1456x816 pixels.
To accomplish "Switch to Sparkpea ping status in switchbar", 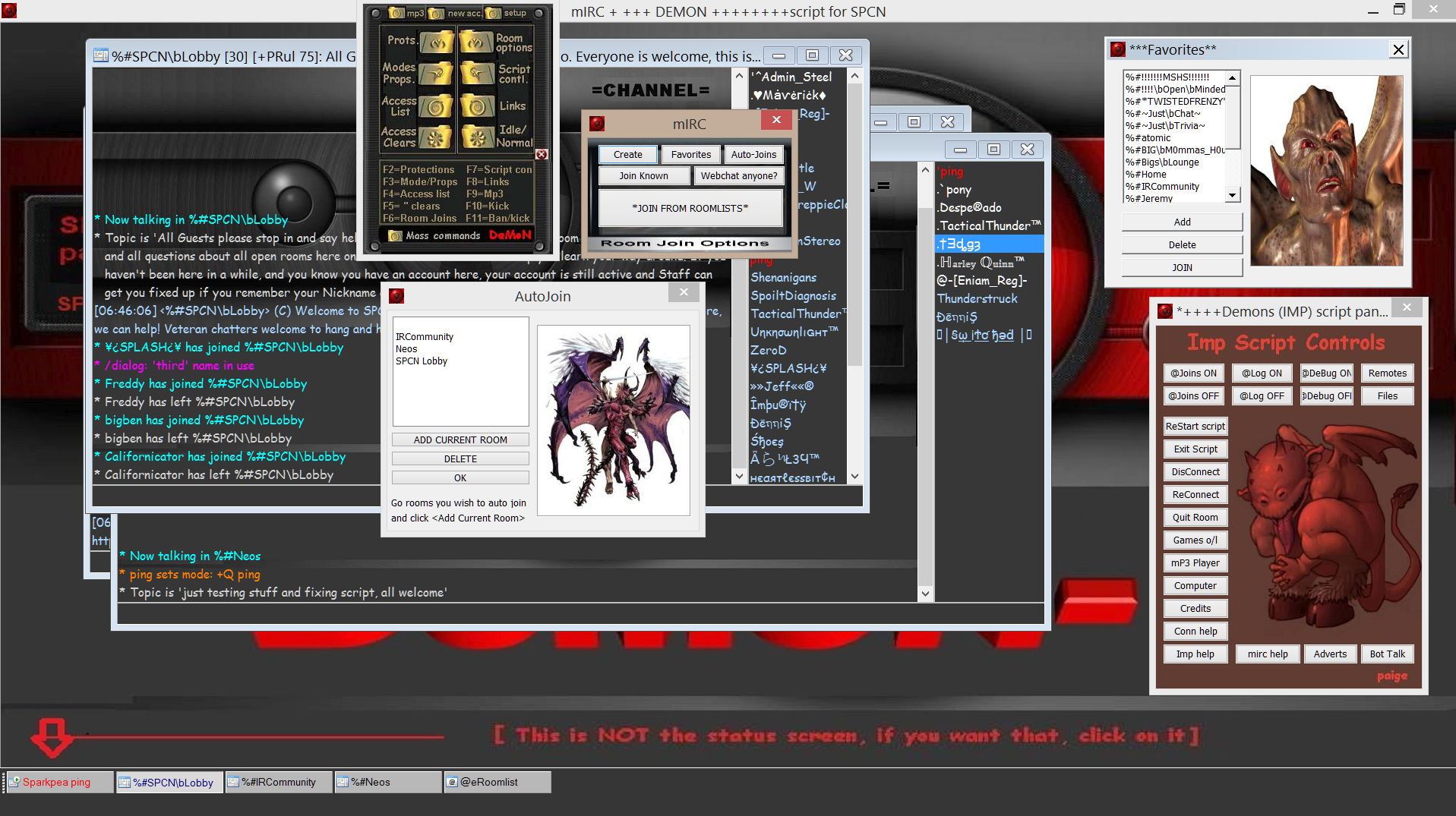I will click(x=59, y=782).
